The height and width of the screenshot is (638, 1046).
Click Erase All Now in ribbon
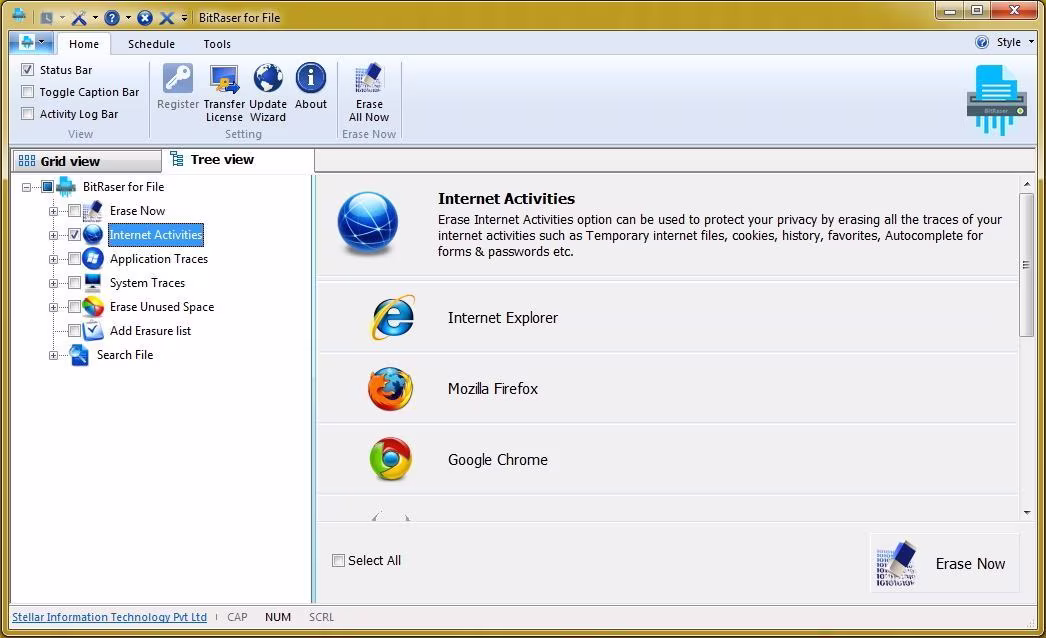click(x=369, y=92)
